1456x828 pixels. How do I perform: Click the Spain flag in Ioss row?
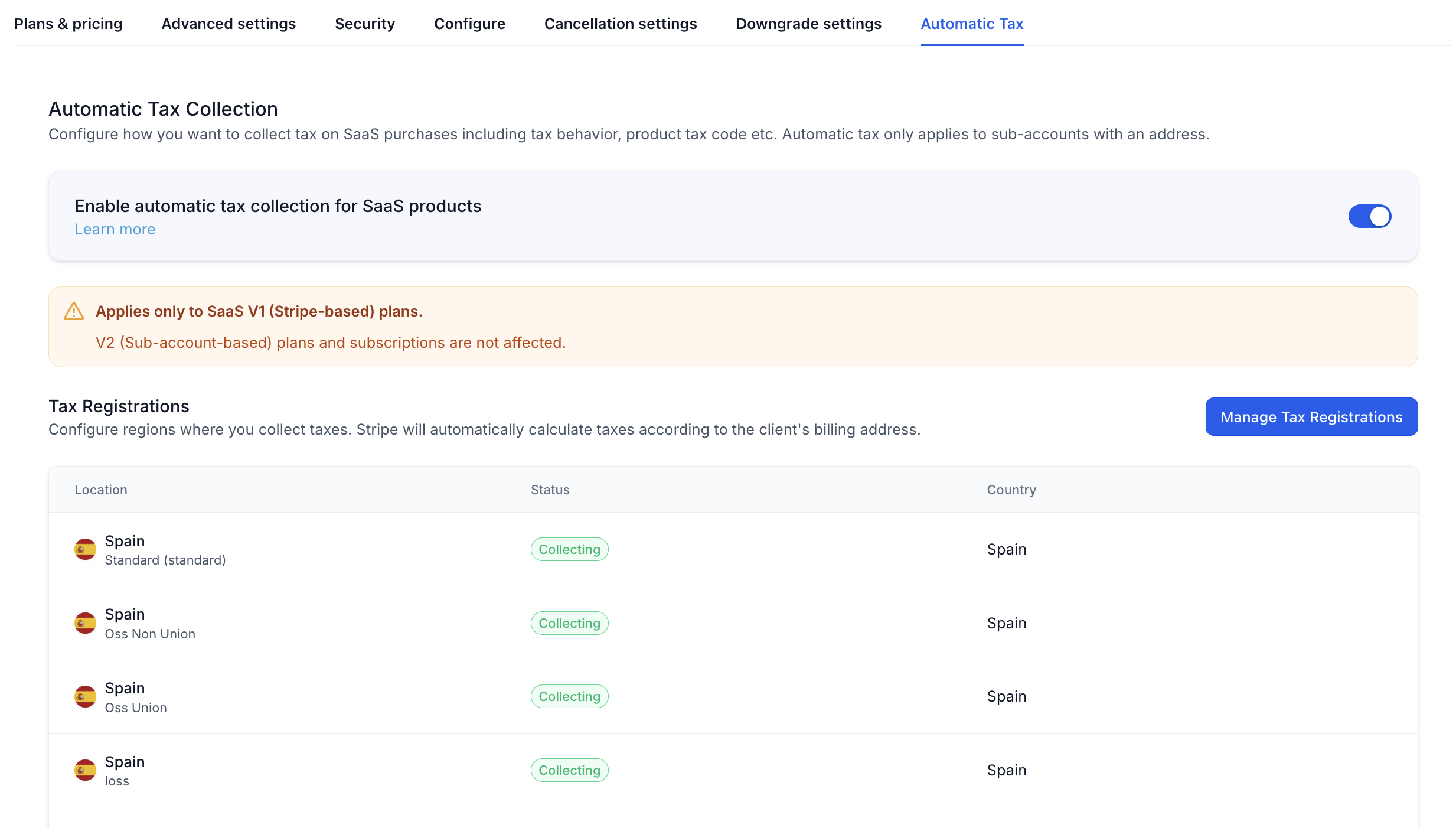[85, 770]
